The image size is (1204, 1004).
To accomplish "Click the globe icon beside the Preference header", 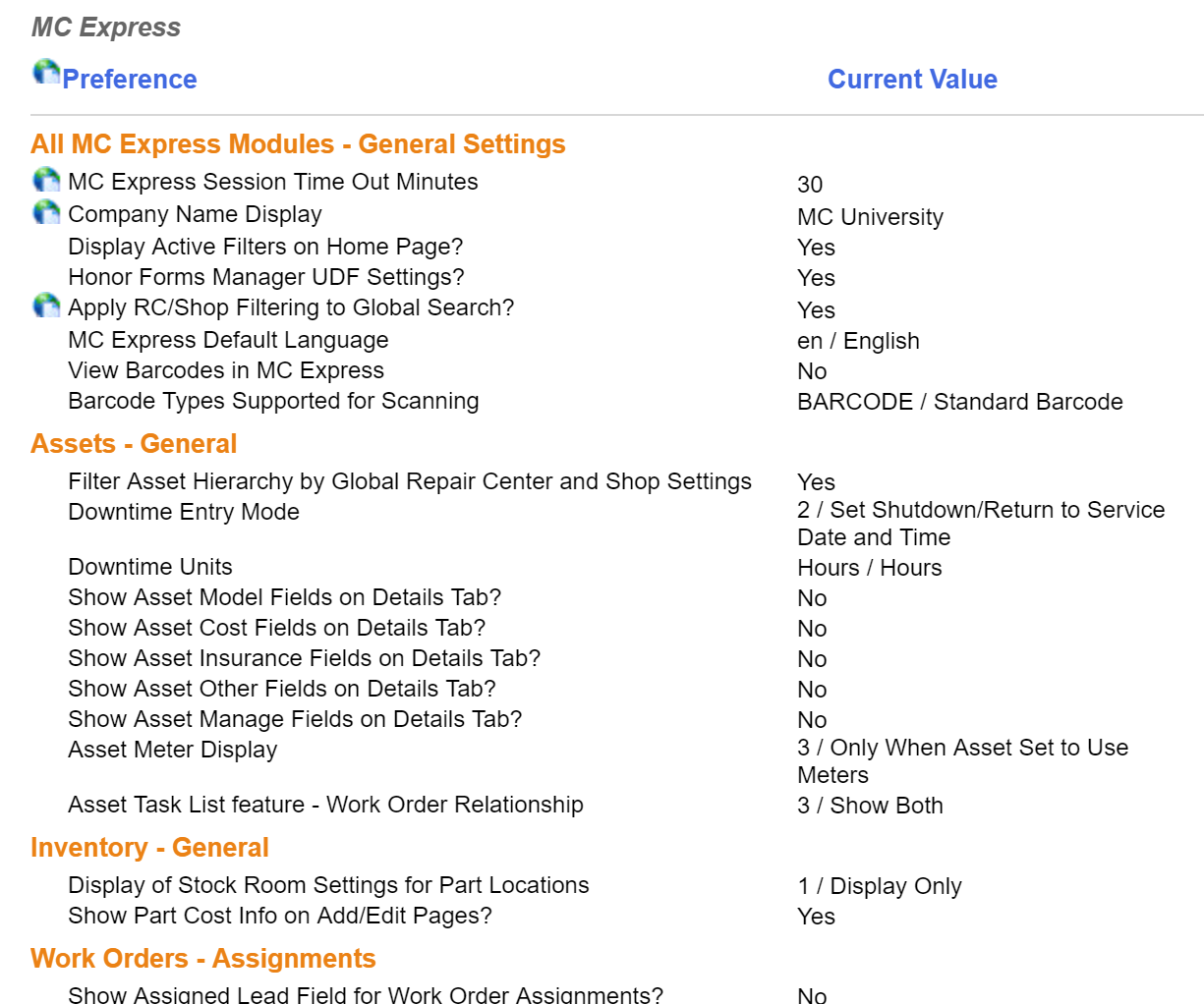I will (x=46, y=72).
